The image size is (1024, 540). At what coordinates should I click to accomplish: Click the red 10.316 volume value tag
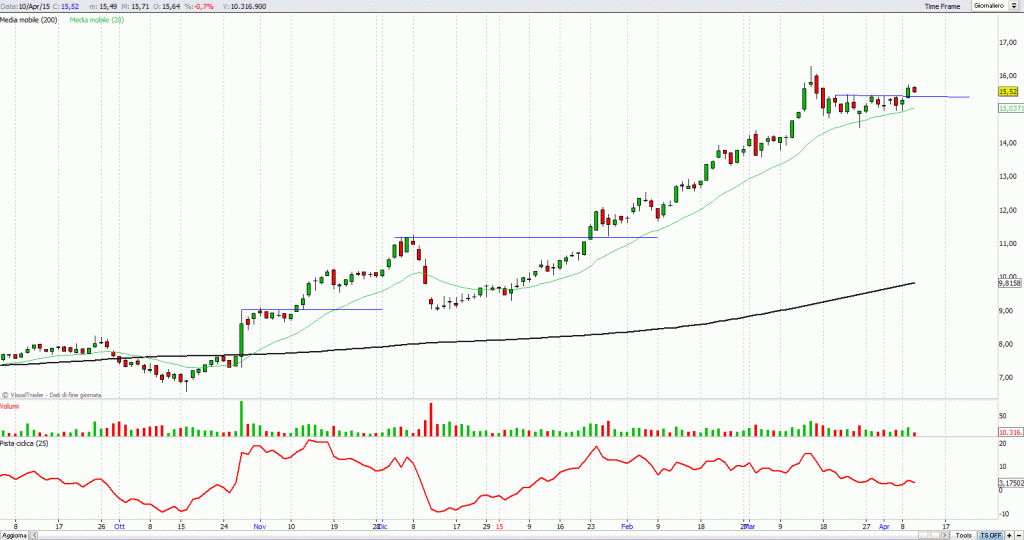[1008, 432]
